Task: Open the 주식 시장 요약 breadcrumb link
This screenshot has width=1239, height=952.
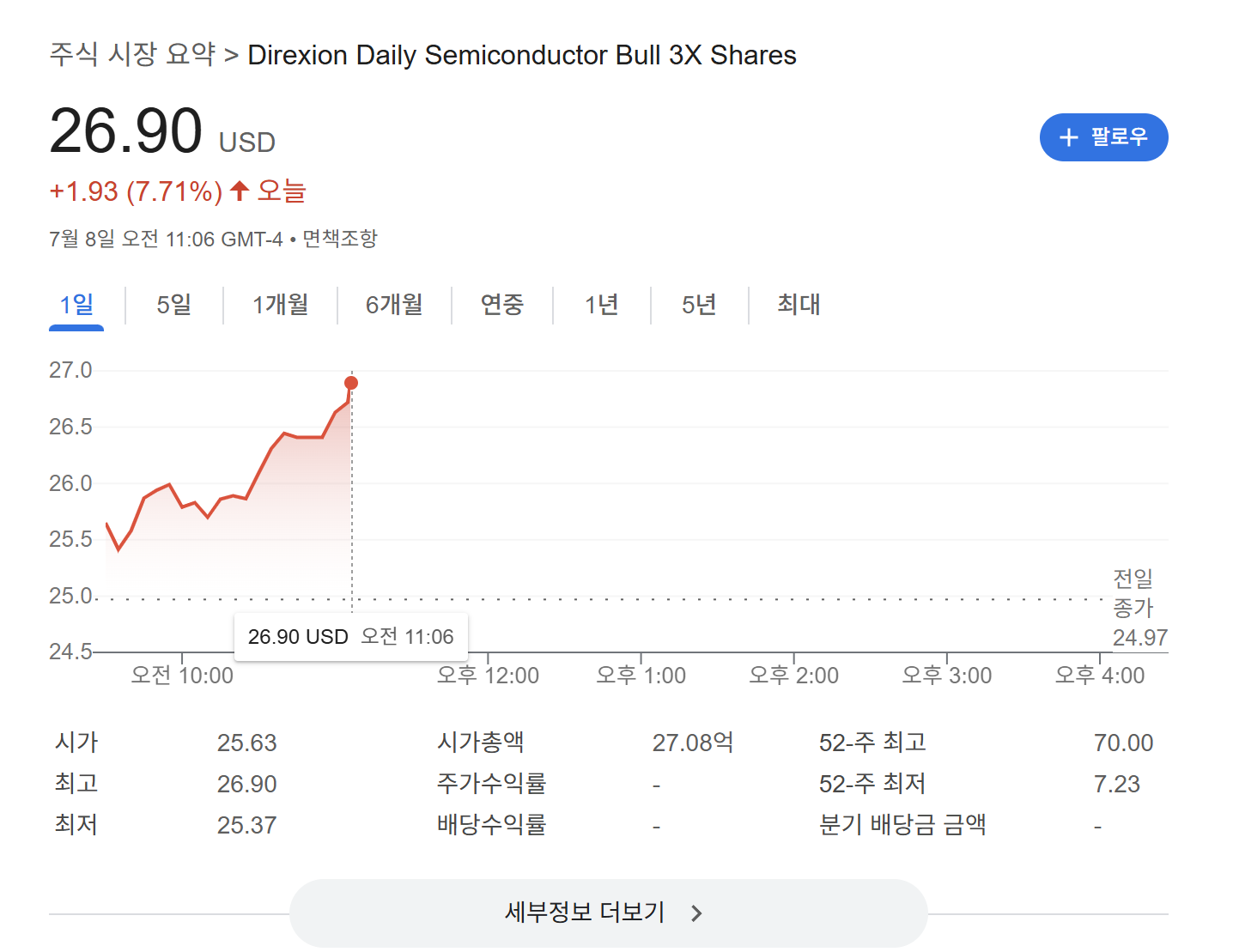Action: click(x=132, y=55)
